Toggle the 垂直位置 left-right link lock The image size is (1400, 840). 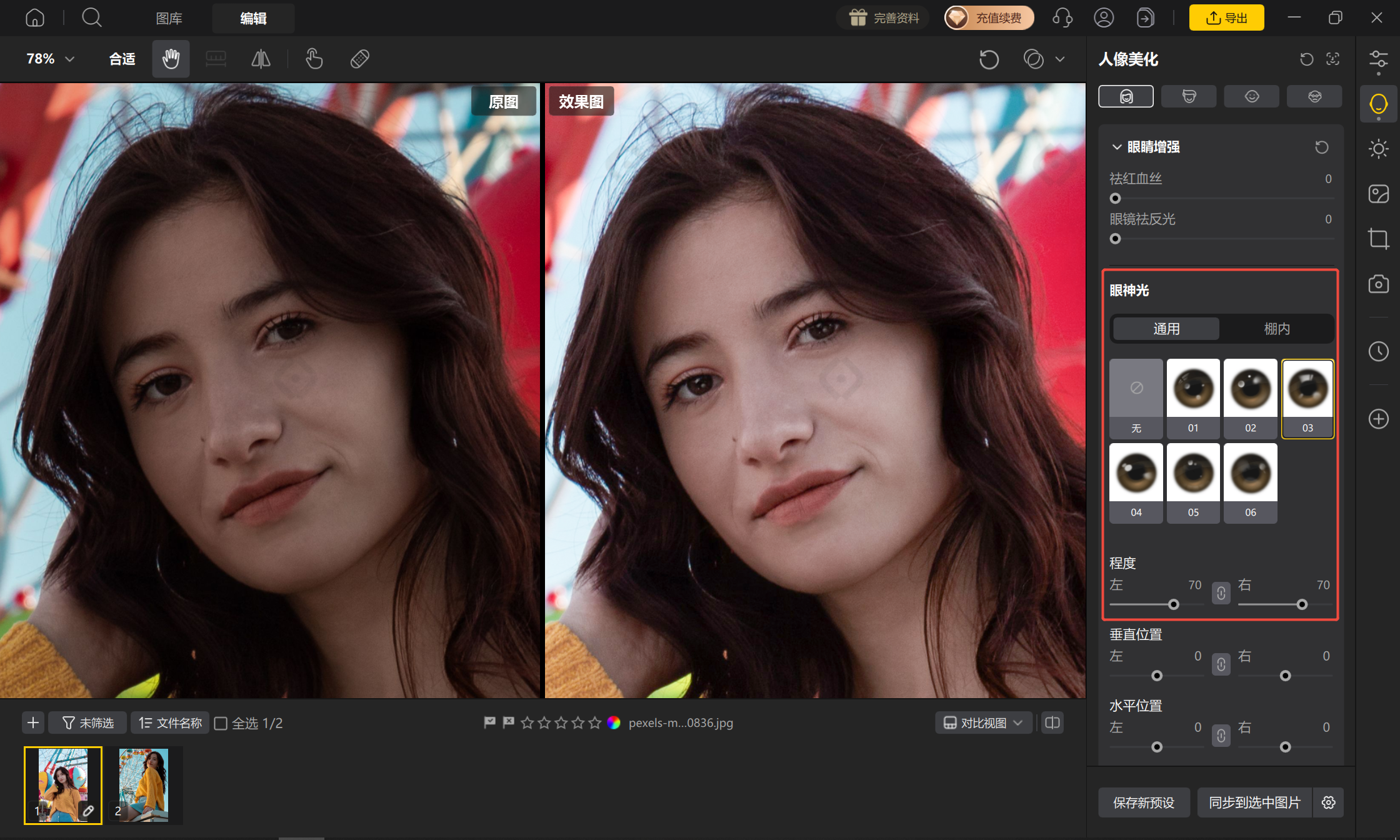click(x=1221, y=664)
